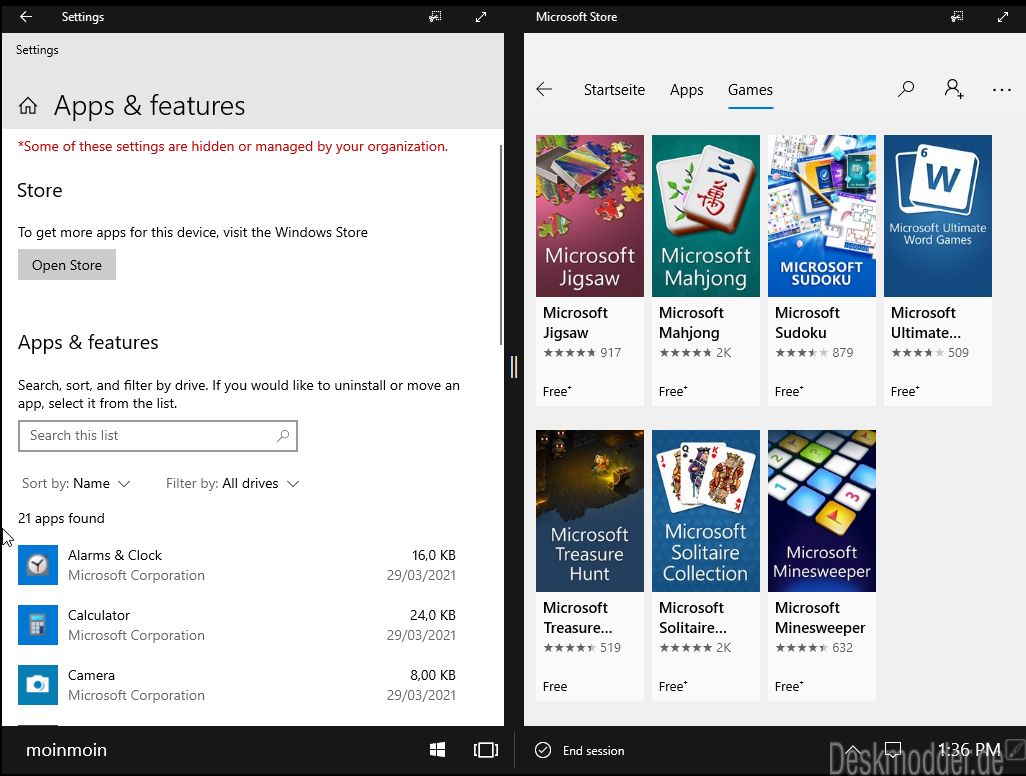Click the 21 apps found text
This screenshot has height=776, width=1026.
coord(62,518)
